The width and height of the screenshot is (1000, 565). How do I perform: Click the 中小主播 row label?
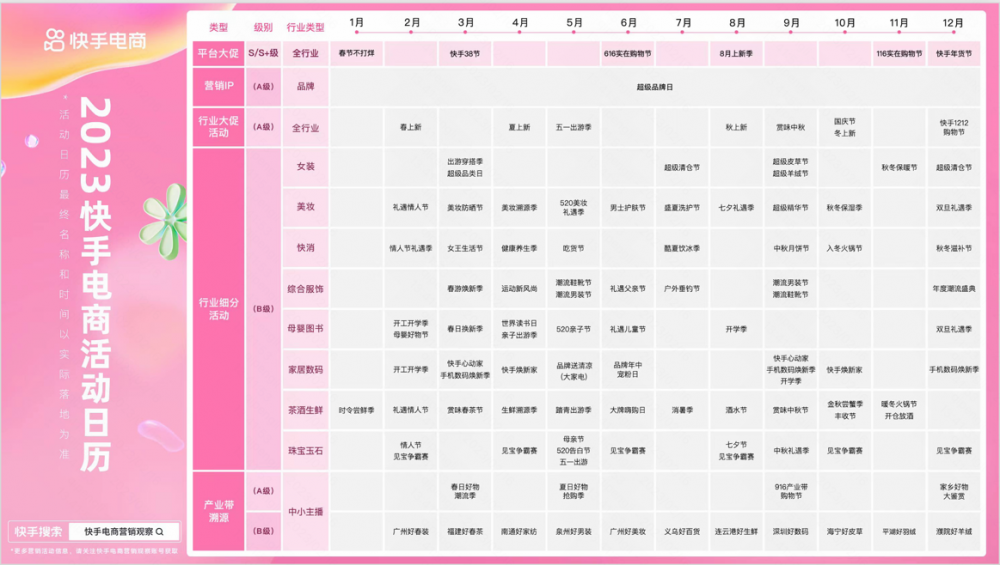(305, 511)
